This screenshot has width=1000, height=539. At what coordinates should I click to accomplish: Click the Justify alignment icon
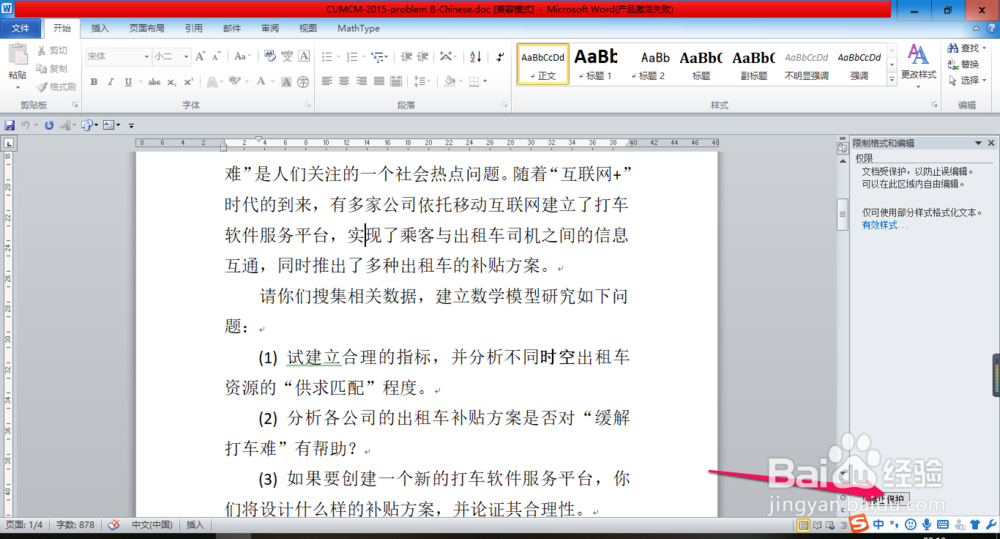coord(379,81)
